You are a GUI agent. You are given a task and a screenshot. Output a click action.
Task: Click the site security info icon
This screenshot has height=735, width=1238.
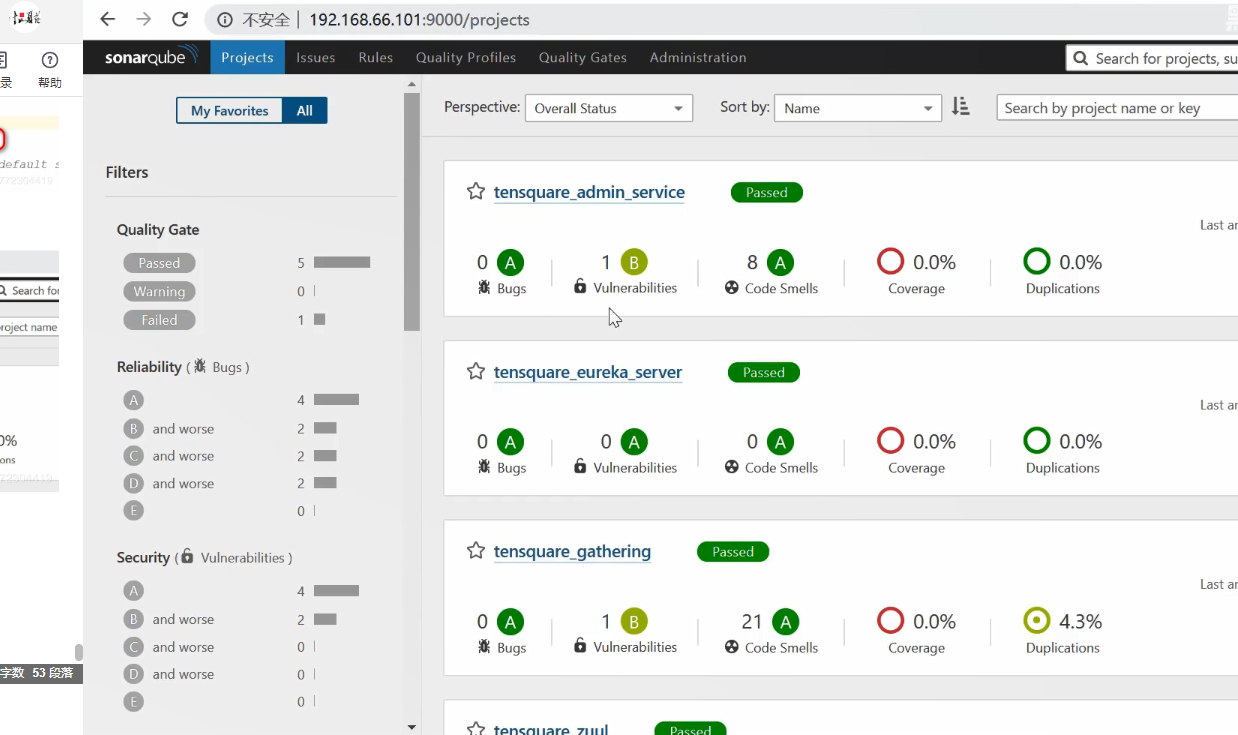[225, 20]
